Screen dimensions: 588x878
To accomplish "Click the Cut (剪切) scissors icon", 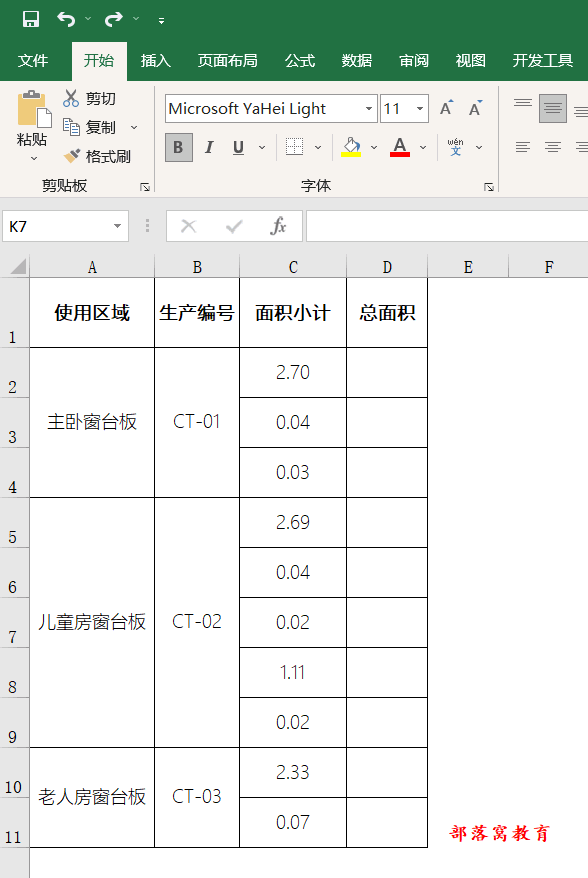I will [71, 99].
